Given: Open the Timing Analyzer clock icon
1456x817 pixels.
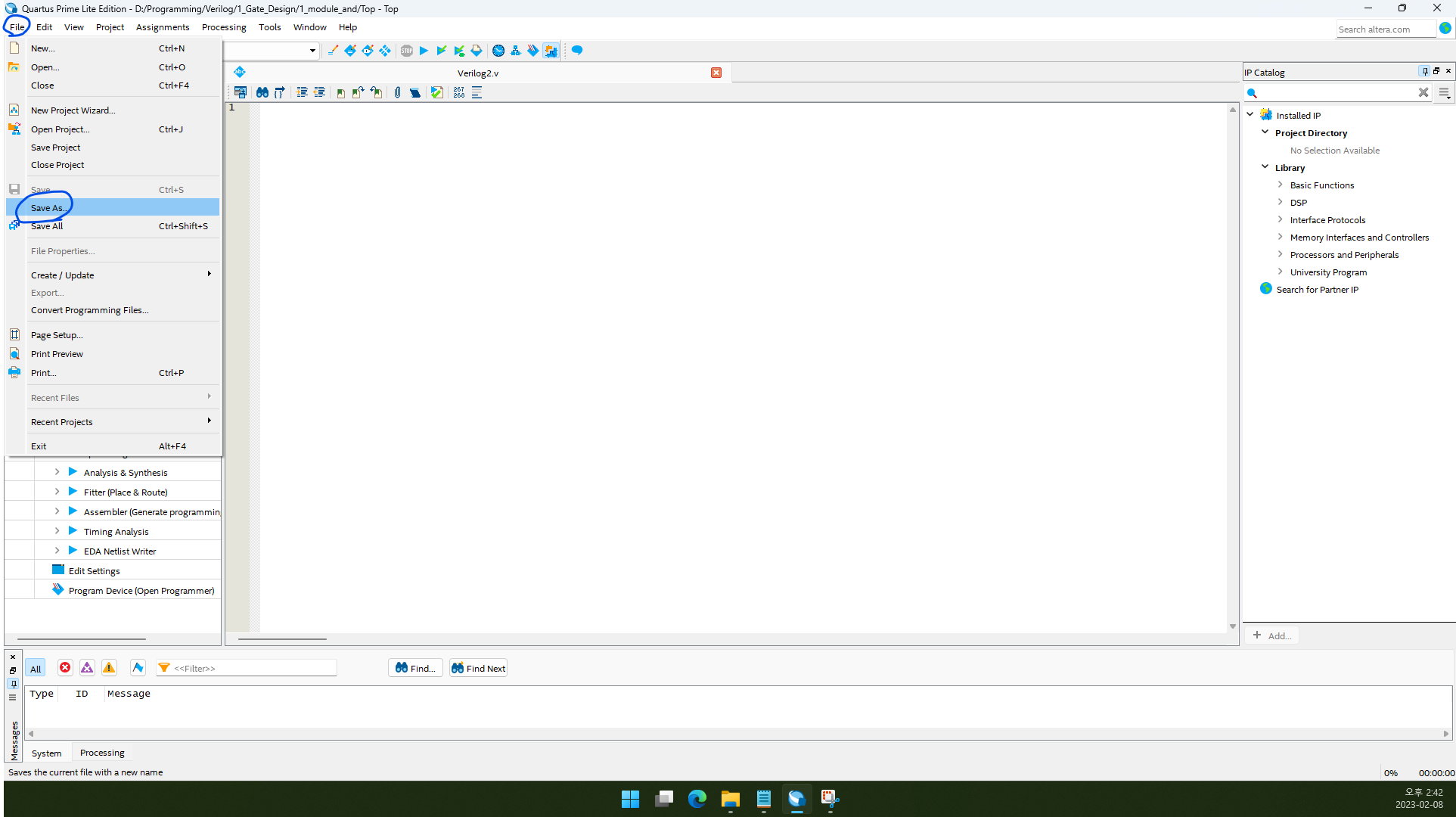Looking at the screenshot, I should [498, 51].
